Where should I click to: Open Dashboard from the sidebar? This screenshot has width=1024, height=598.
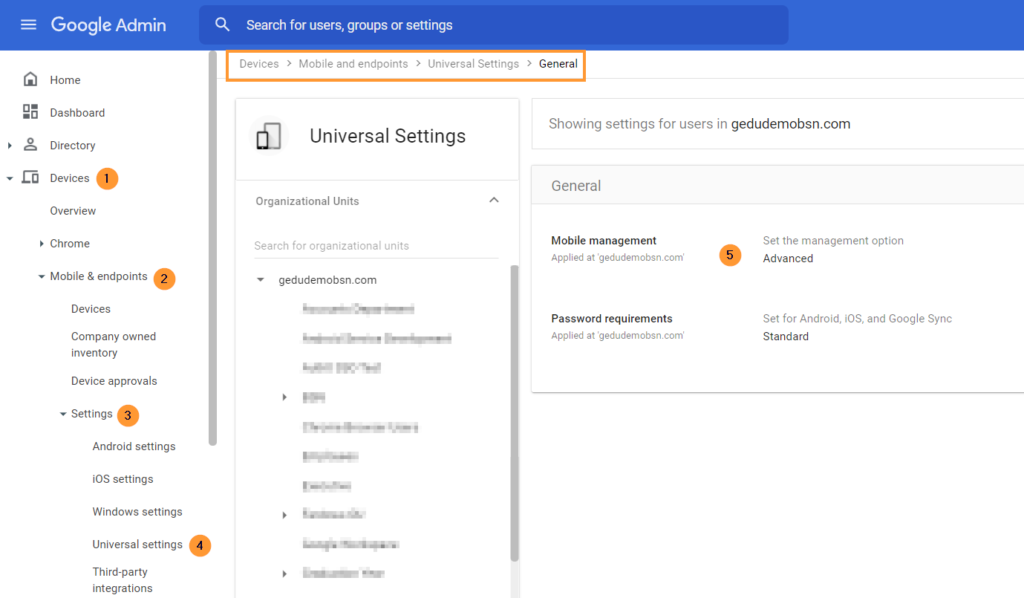point(77,112)
